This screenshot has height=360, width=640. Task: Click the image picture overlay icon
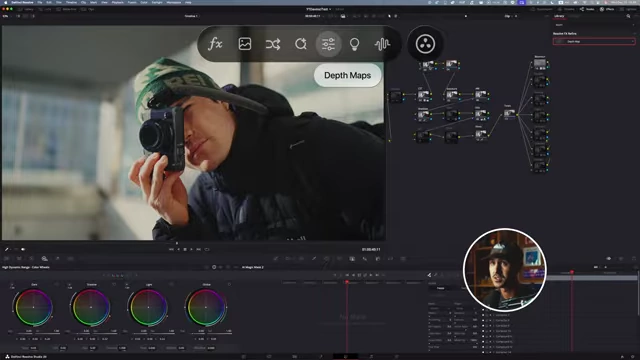coord(245,44)
